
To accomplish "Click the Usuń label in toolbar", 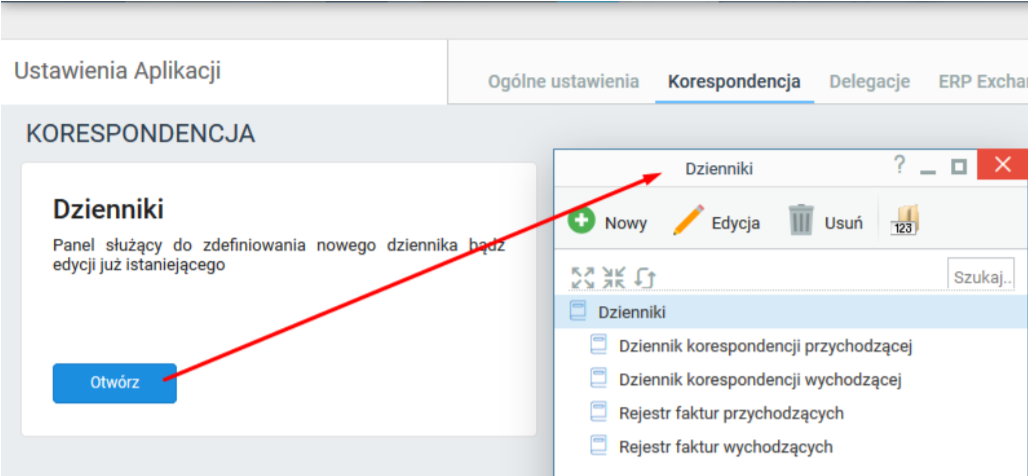I will [x=844, y=223].
